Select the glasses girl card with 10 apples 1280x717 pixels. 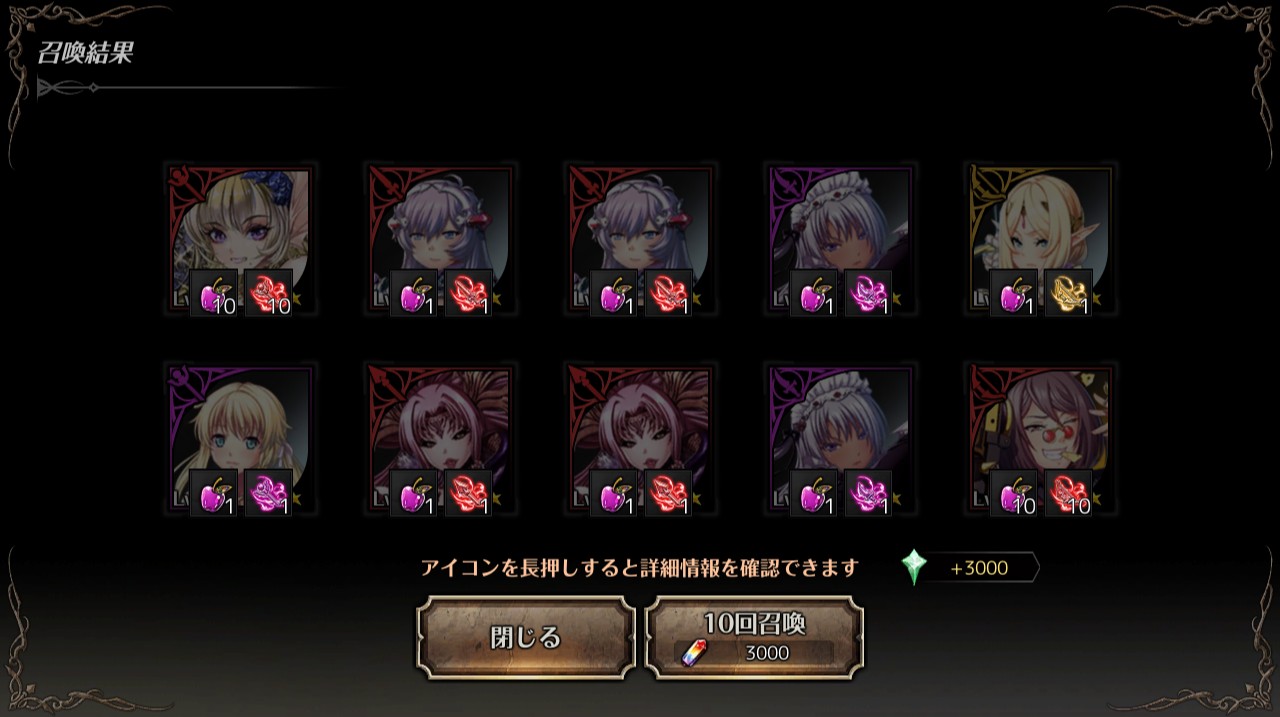tap(1040, 440)
